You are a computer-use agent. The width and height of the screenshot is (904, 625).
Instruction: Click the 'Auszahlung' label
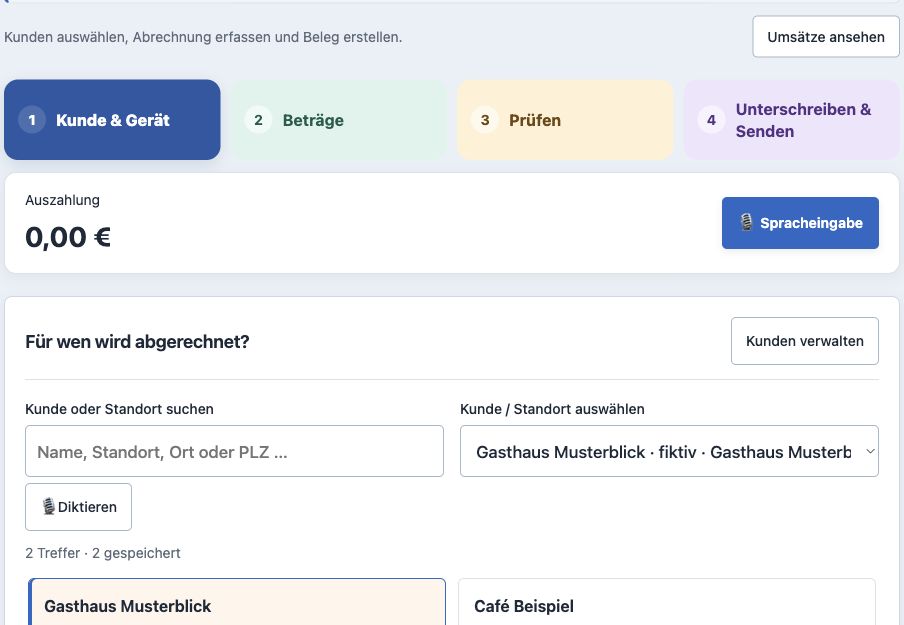pos(62,200)
